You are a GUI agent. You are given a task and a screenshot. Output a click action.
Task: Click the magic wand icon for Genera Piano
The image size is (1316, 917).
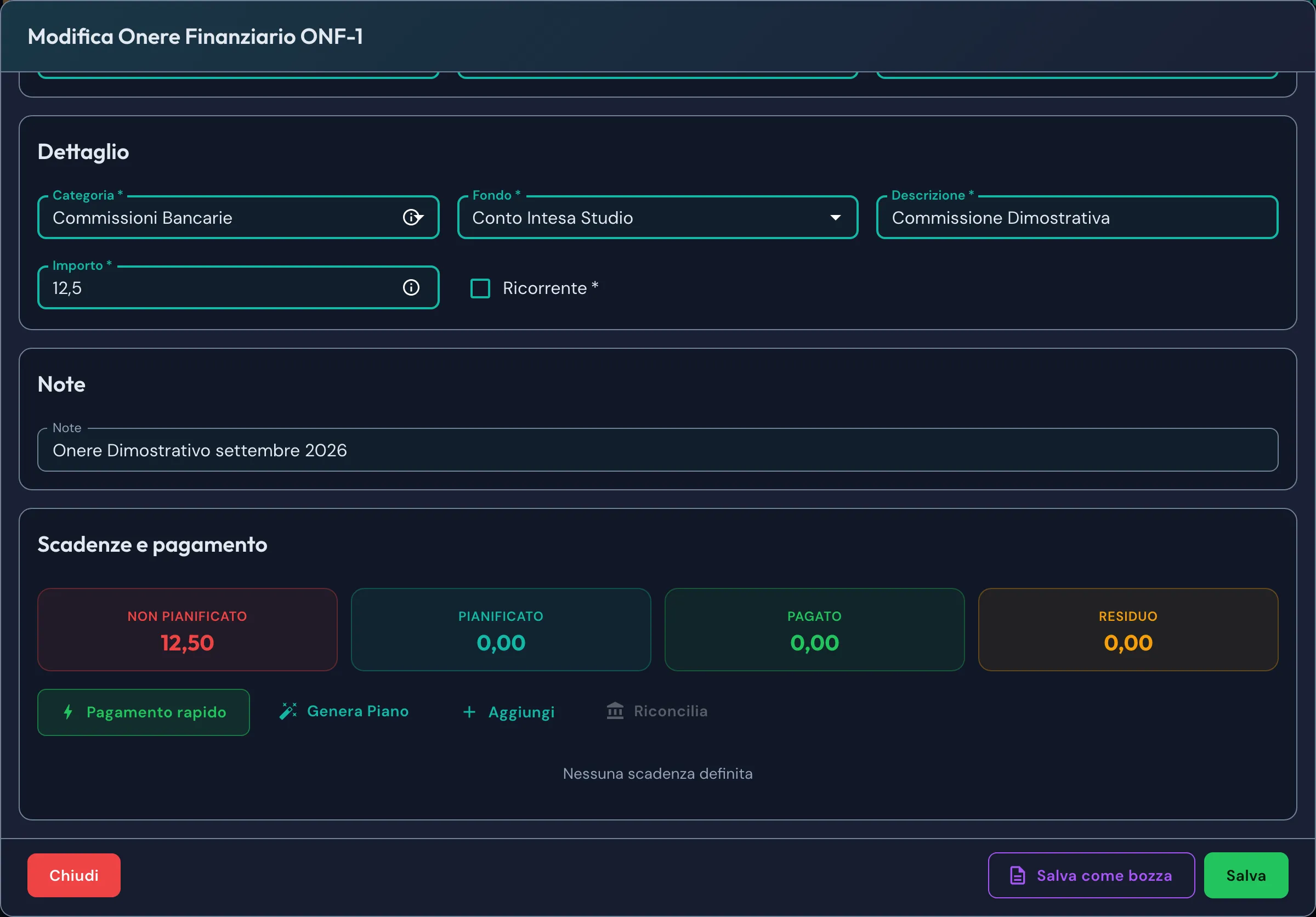[x=288, y=711]
